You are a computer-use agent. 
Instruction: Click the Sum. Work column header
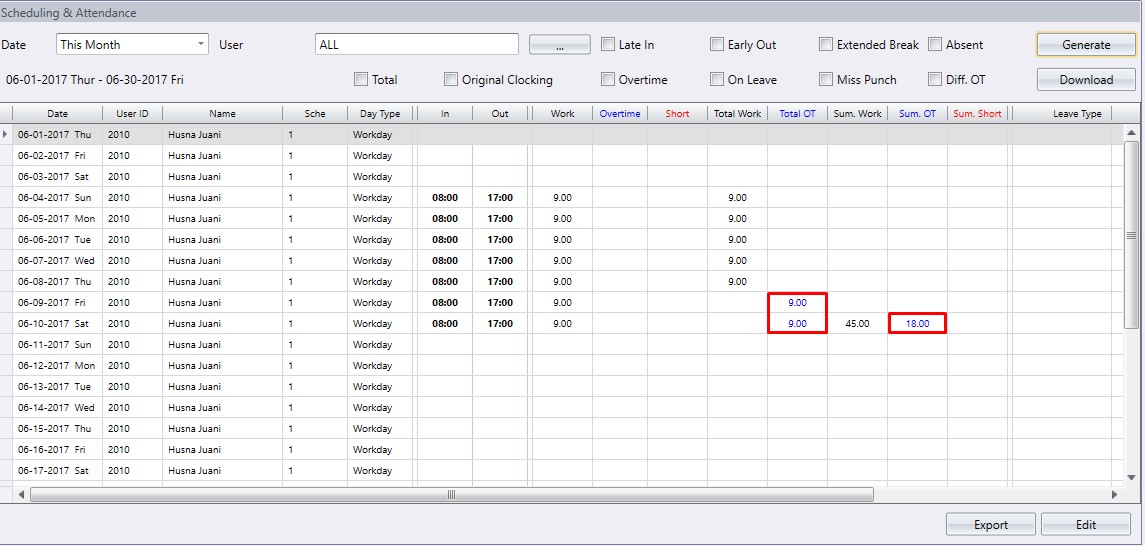coord(857,114)
